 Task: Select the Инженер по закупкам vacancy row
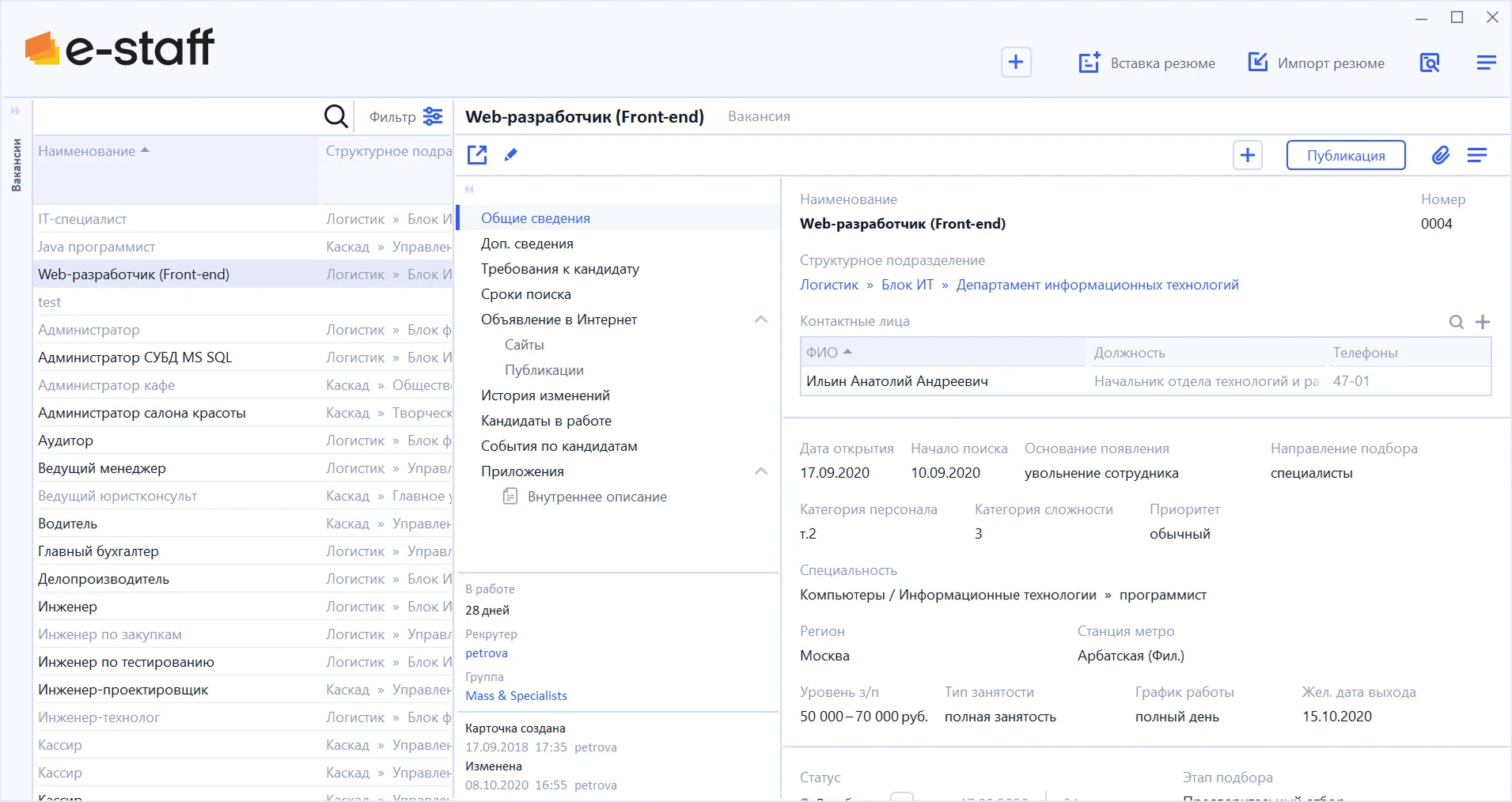(243, 634)
